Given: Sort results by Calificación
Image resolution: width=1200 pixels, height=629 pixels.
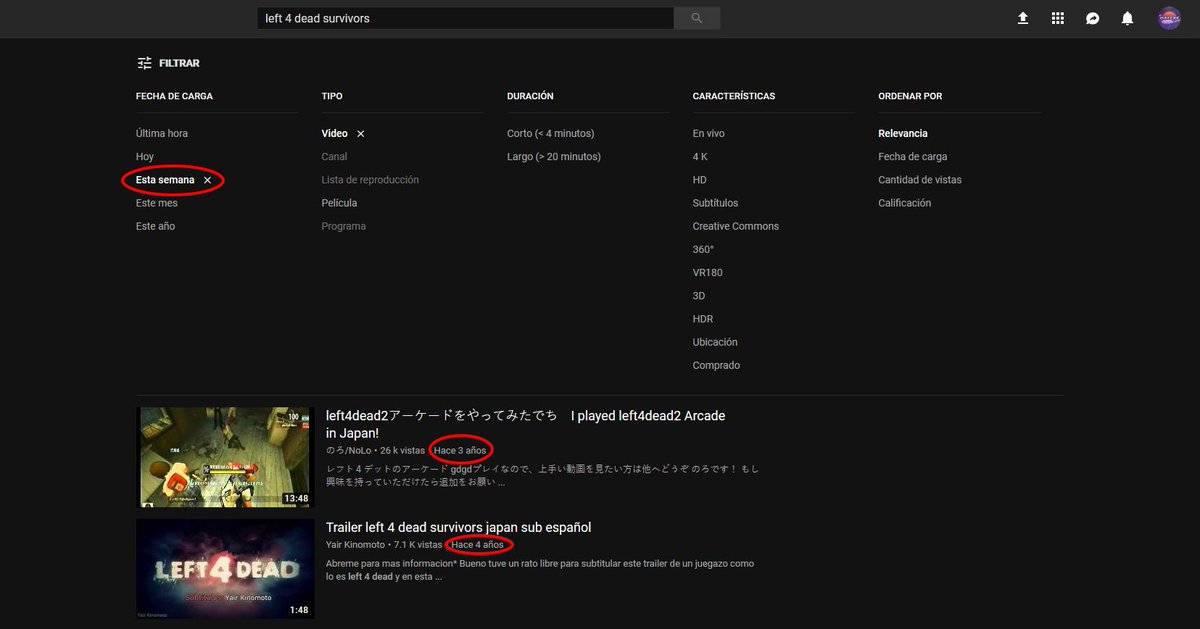Looking at the screenshot, I should (x=905, y=203).
